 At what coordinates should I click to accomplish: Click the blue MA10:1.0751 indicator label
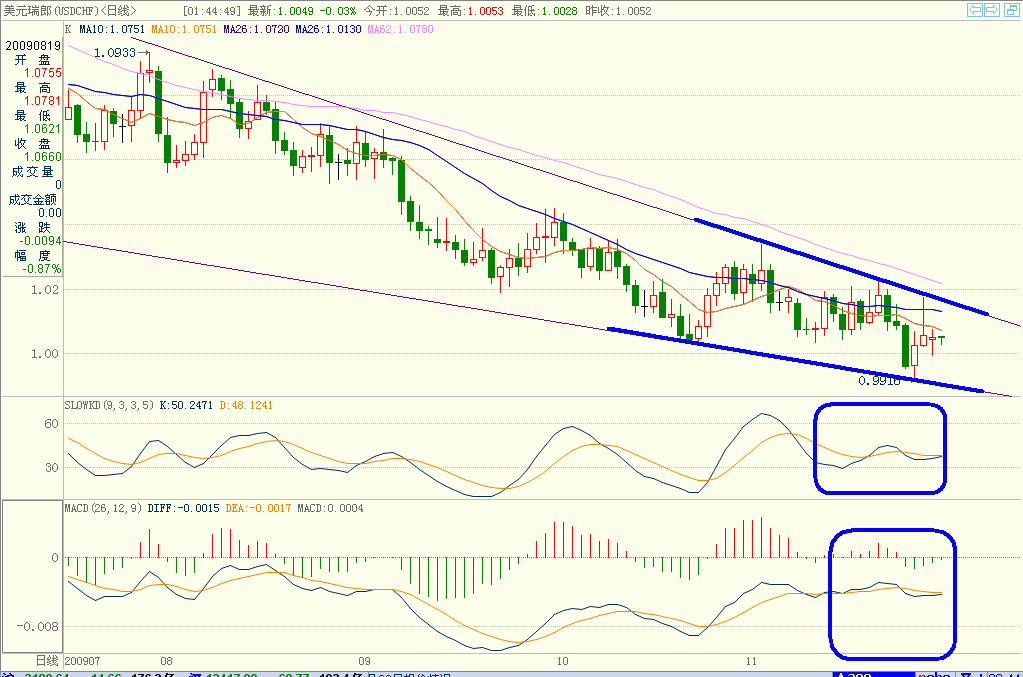coord(112,29)
